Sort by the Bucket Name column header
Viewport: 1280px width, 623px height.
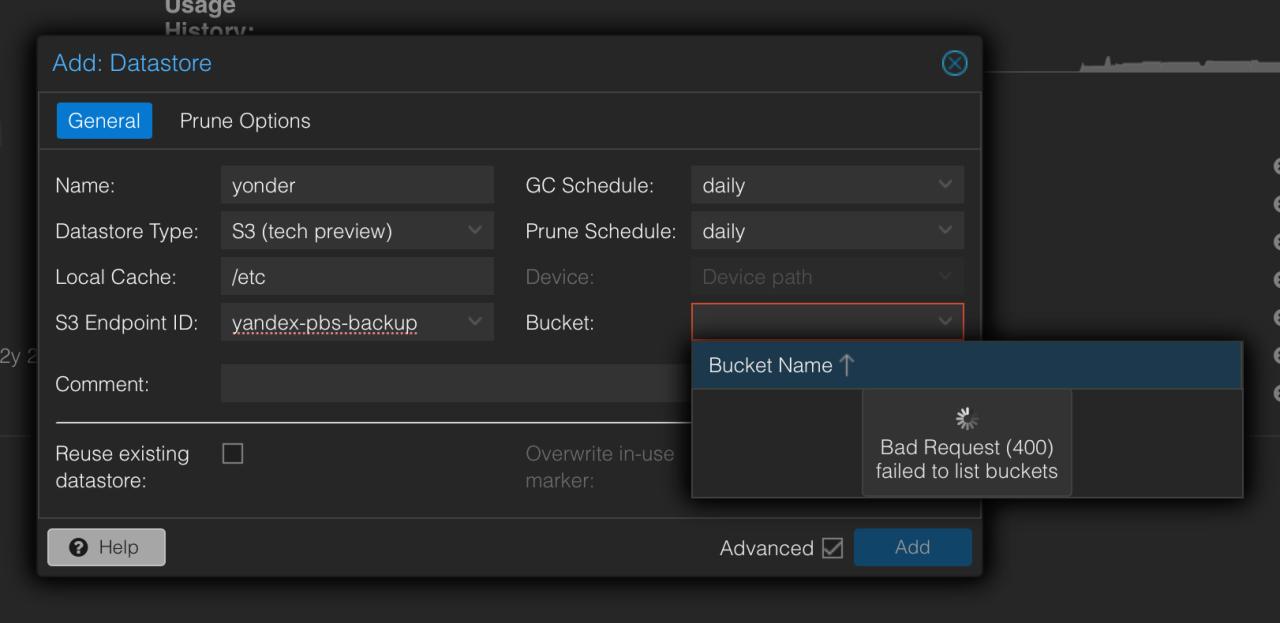click(x=782, y=366)
